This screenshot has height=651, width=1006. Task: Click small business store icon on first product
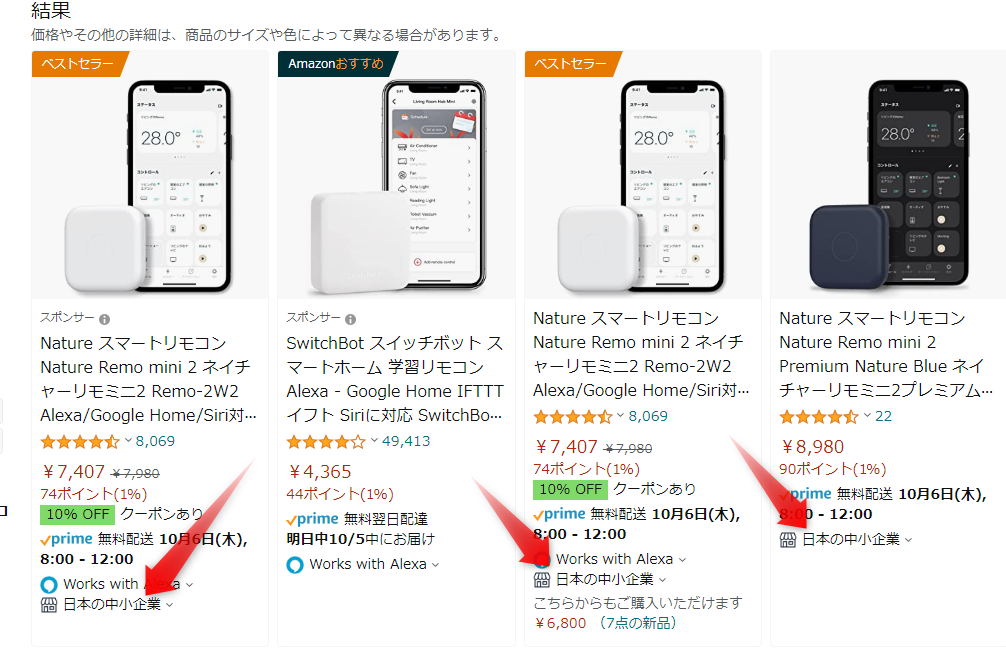coord(49,605)
